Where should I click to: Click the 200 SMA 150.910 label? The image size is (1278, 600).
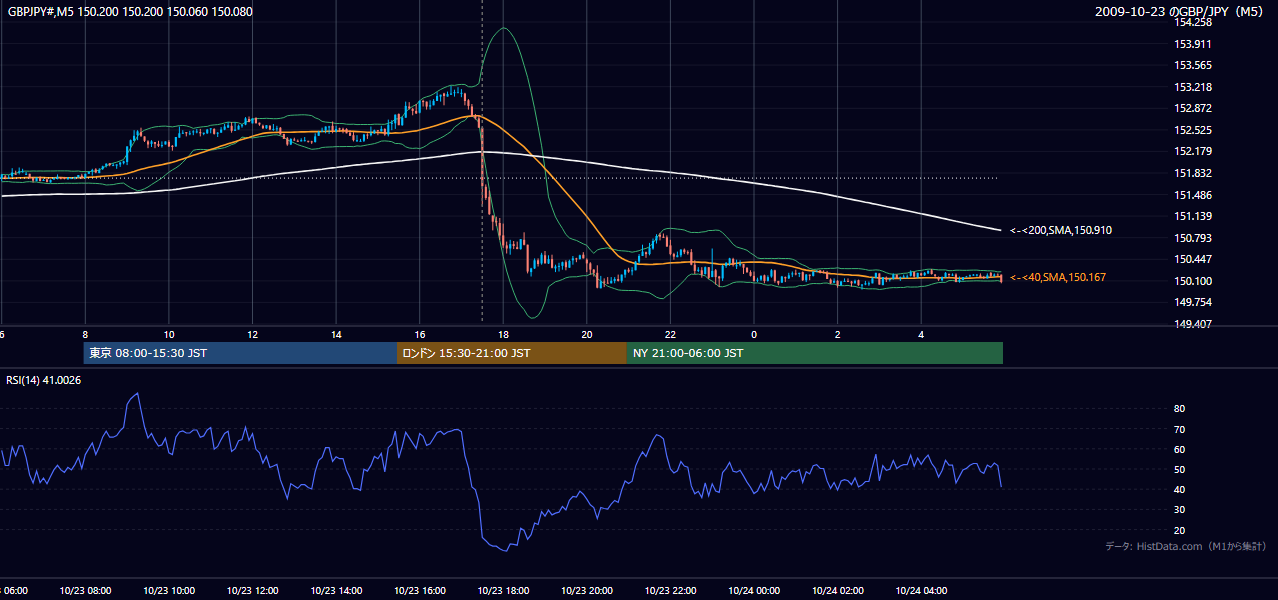[x=1061, y=231]
